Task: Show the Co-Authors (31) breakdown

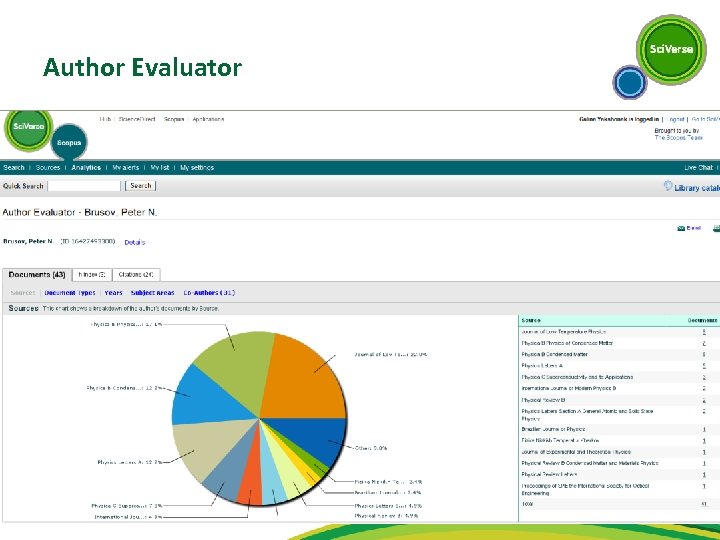Action: click(209, 293)
